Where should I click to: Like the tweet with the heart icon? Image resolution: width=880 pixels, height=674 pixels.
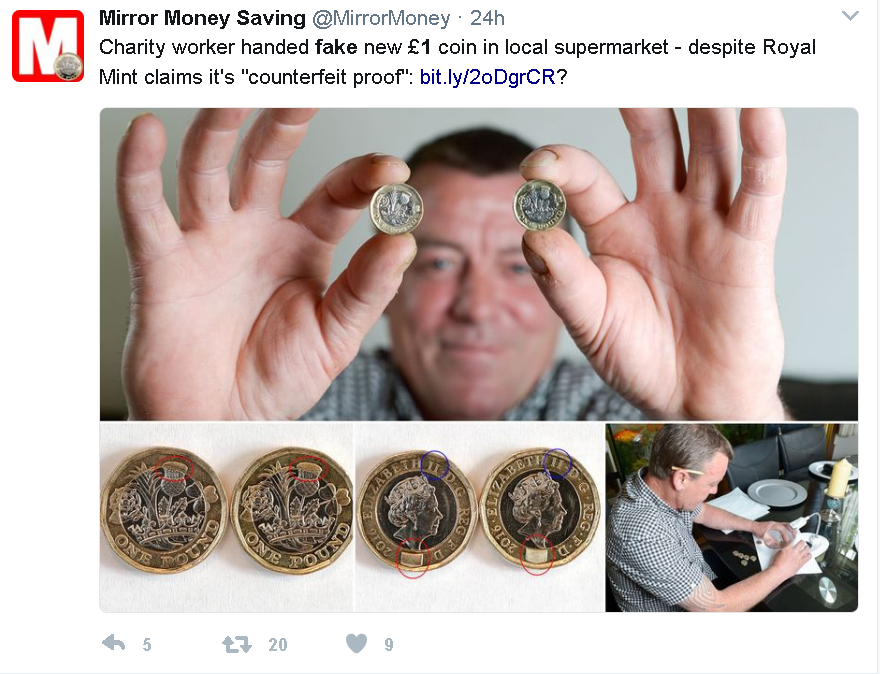pos(356,643)
